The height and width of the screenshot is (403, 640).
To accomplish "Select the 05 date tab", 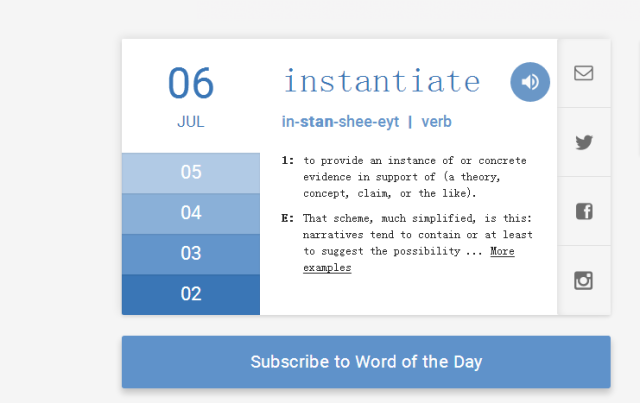I will pyautogui.click(x=191, y=172).
